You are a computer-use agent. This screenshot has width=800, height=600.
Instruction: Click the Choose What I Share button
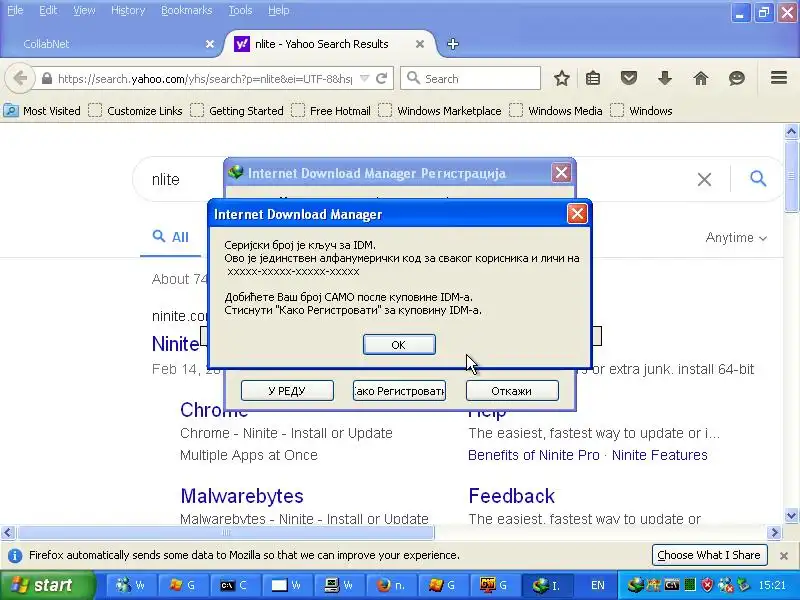coord(709,555)
